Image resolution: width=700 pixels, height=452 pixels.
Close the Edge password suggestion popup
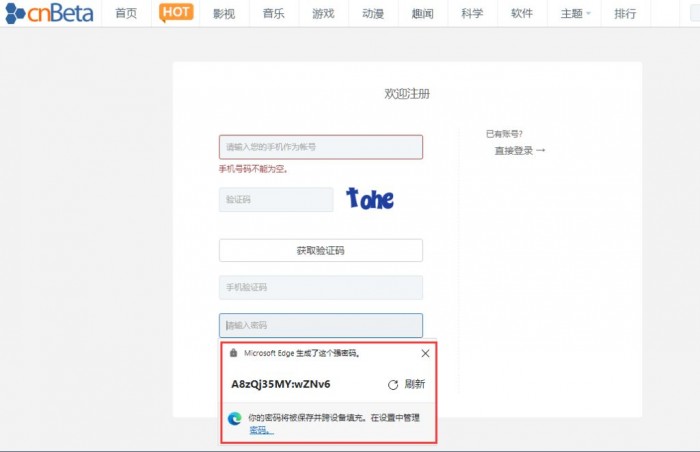click(425, 353)
